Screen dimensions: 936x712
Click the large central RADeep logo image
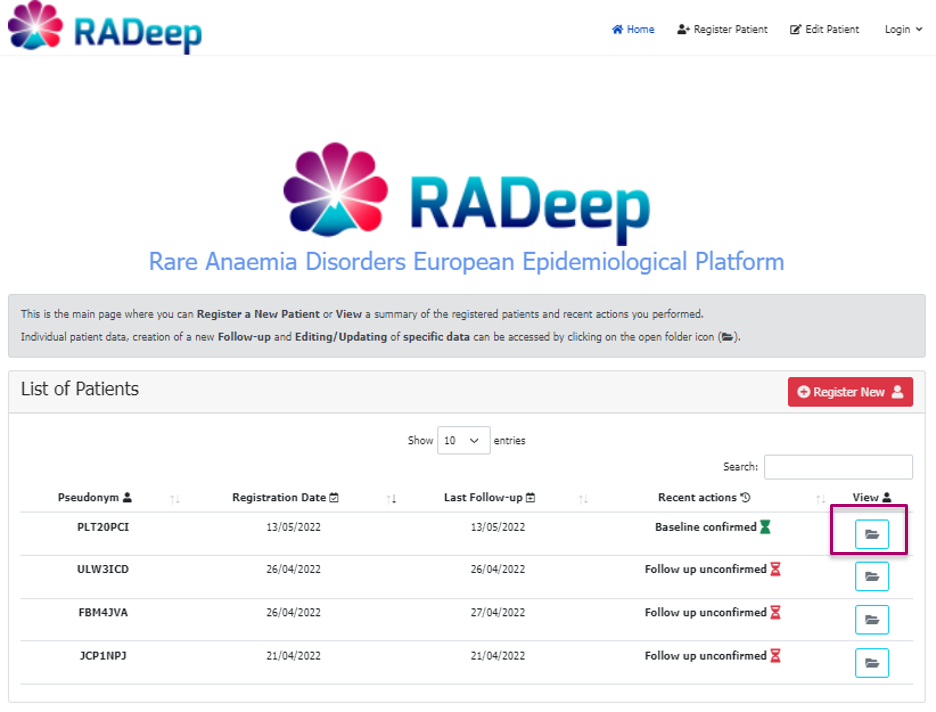click(x=467, y=192)
